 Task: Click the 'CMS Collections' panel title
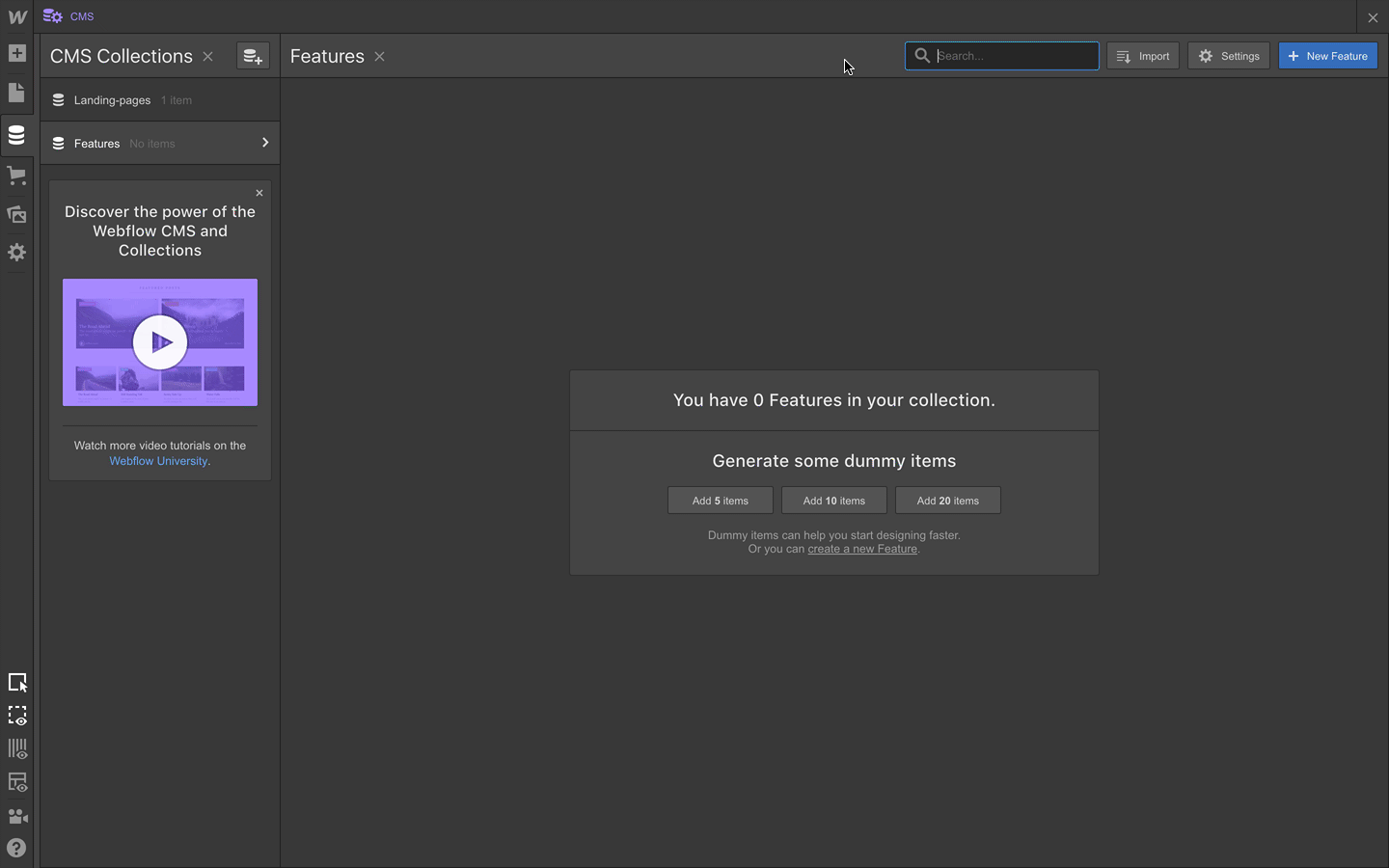pos(122,56)
